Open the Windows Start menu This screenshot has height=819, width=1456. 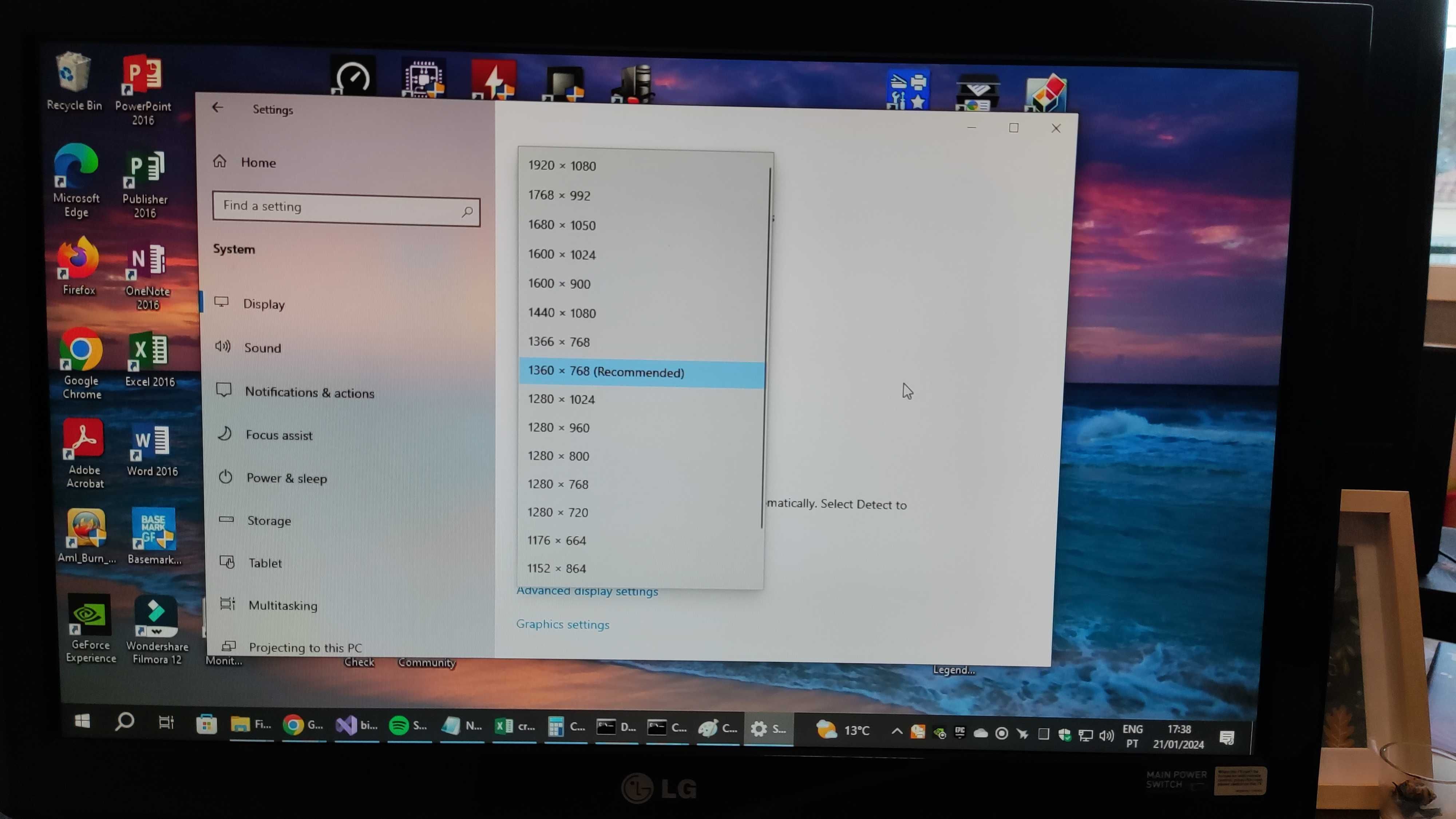click(x=83, y=721)
